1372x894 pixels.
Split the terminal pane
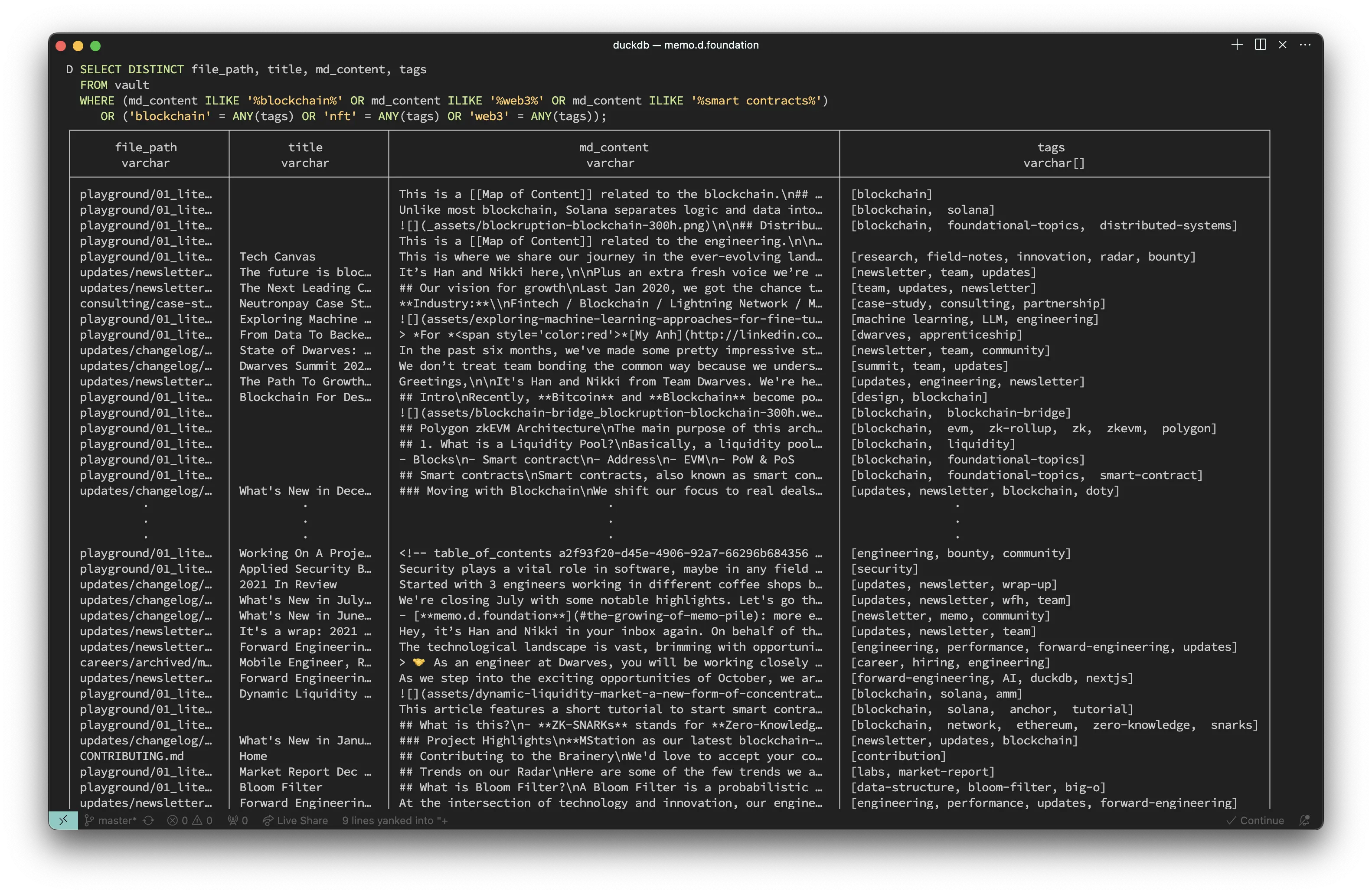click(1260, 45)
